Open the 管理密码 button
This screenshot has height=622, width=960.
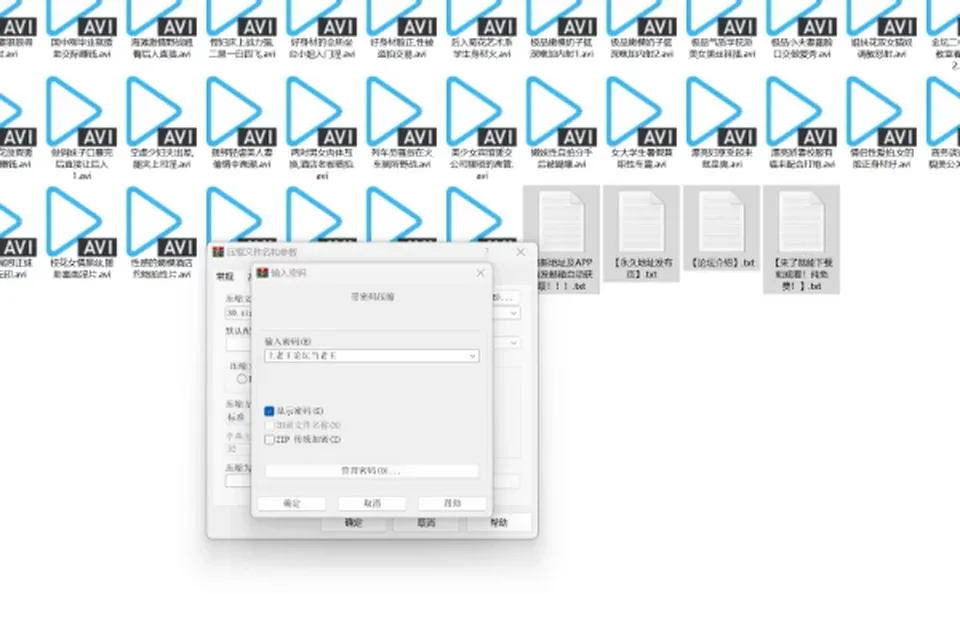(372, 471)
